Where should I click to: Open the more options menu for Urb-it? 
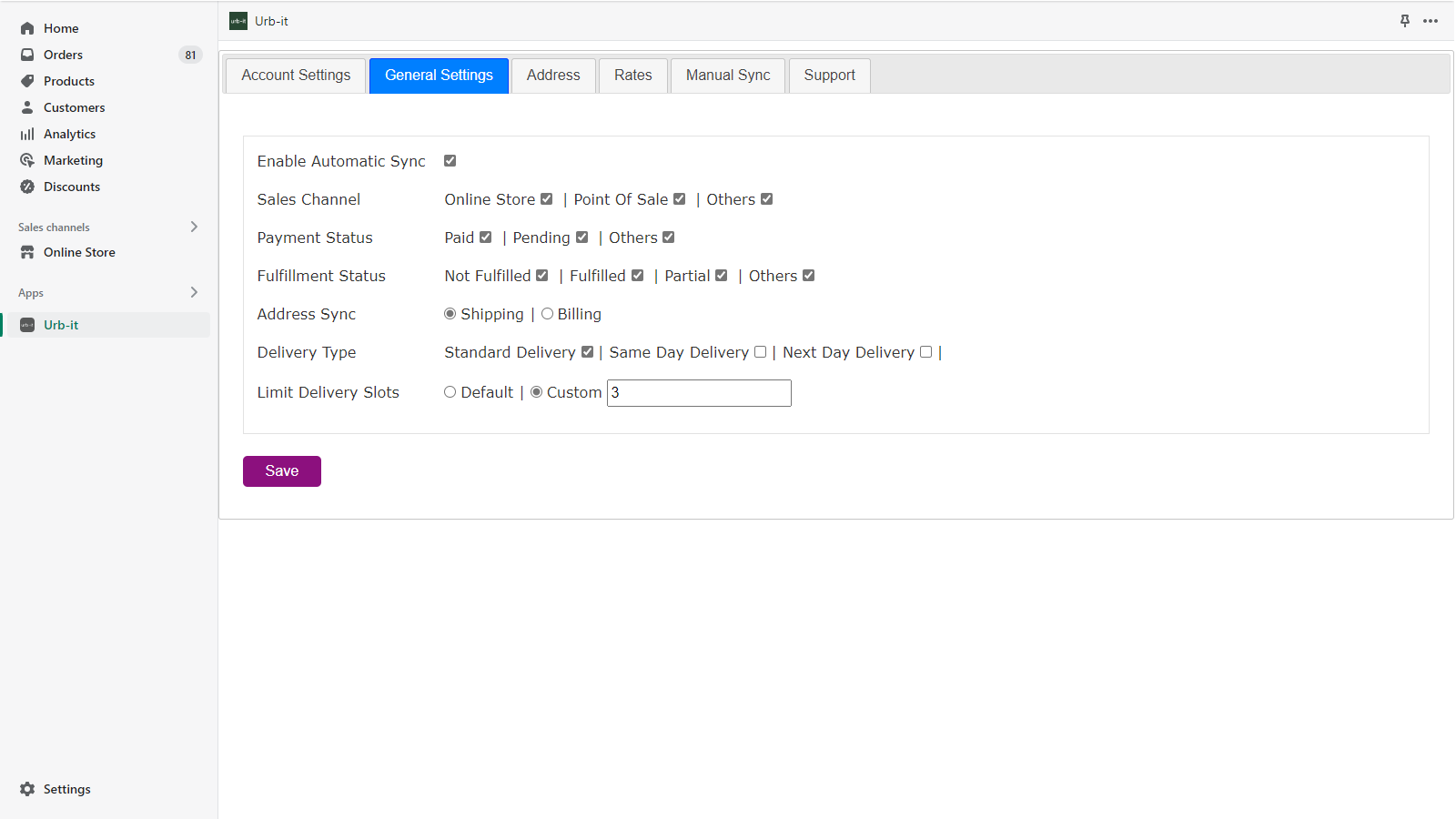(x=1431, y=21)
